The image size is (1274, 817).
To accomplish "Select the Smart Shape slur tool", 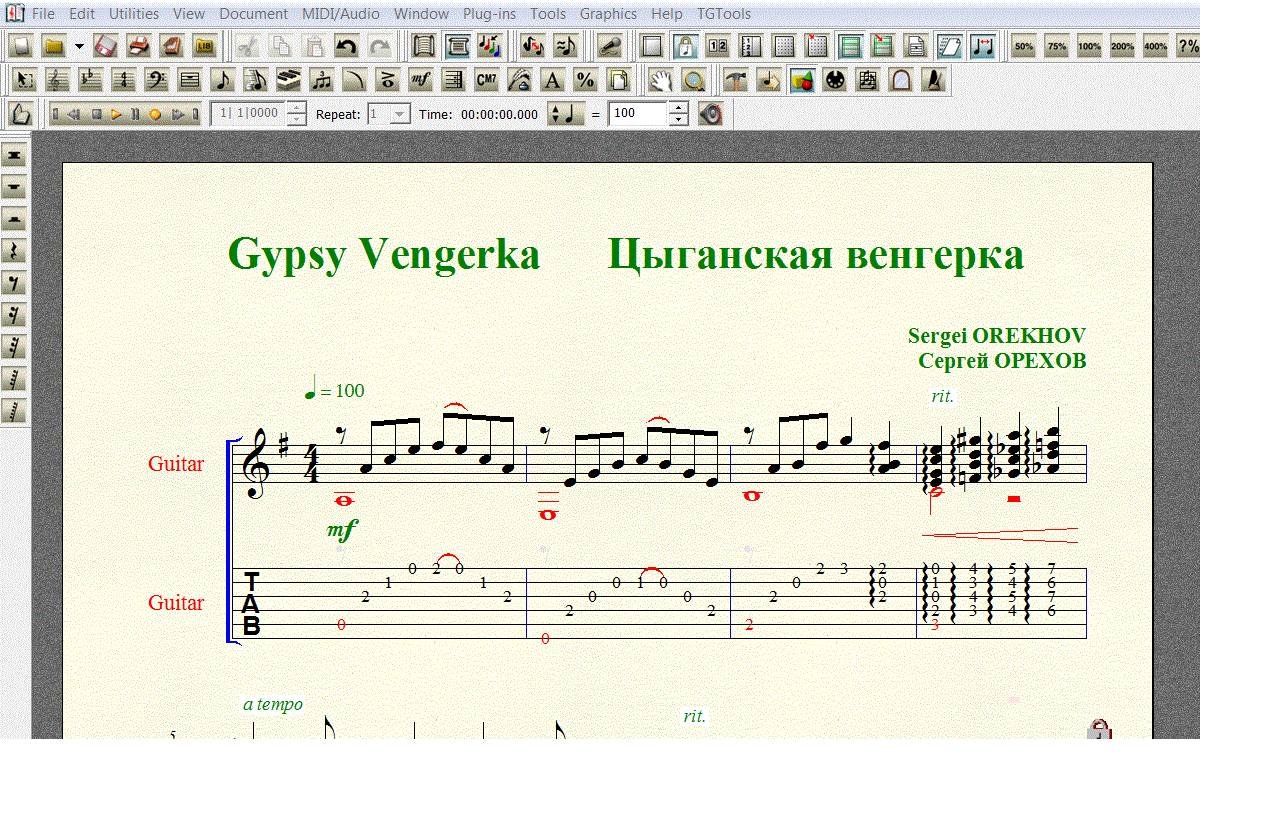I will (x=355, y=80).
